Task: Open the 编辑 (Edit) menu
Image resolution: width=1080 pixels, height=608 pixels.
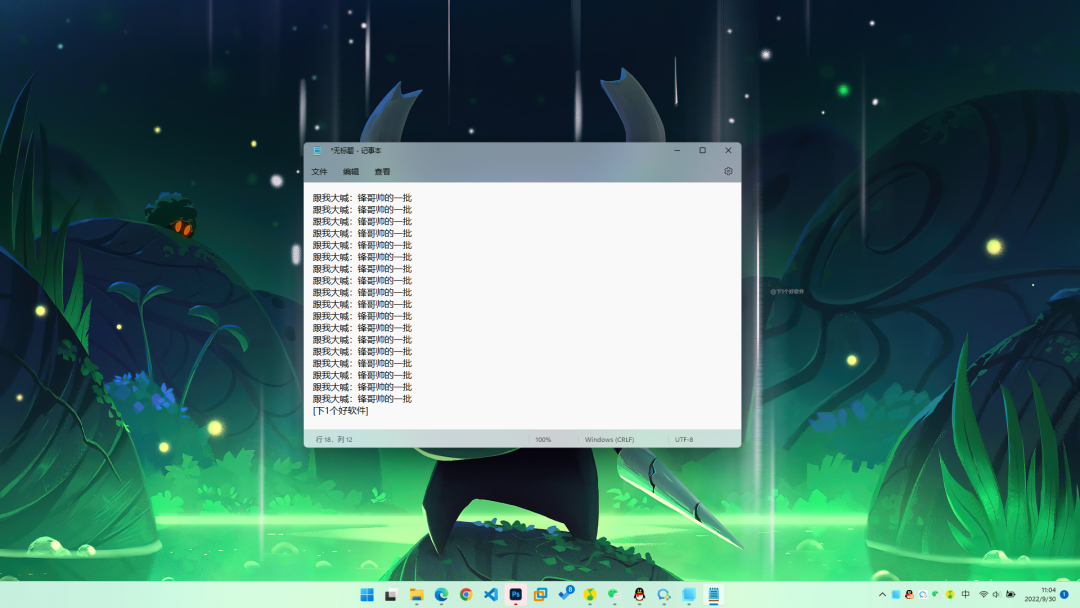Action: point(352,172)
